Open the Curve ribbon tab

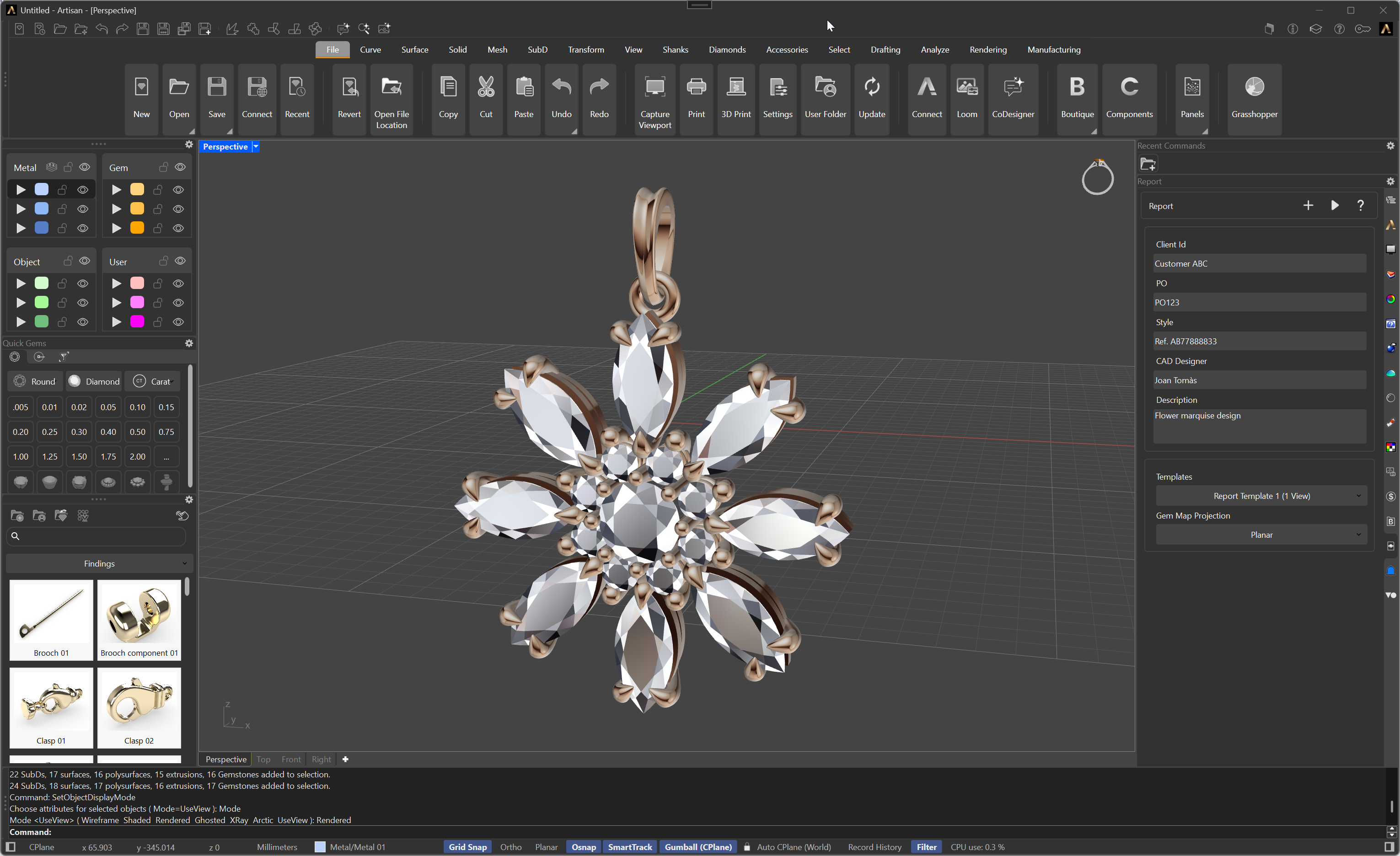370,49
